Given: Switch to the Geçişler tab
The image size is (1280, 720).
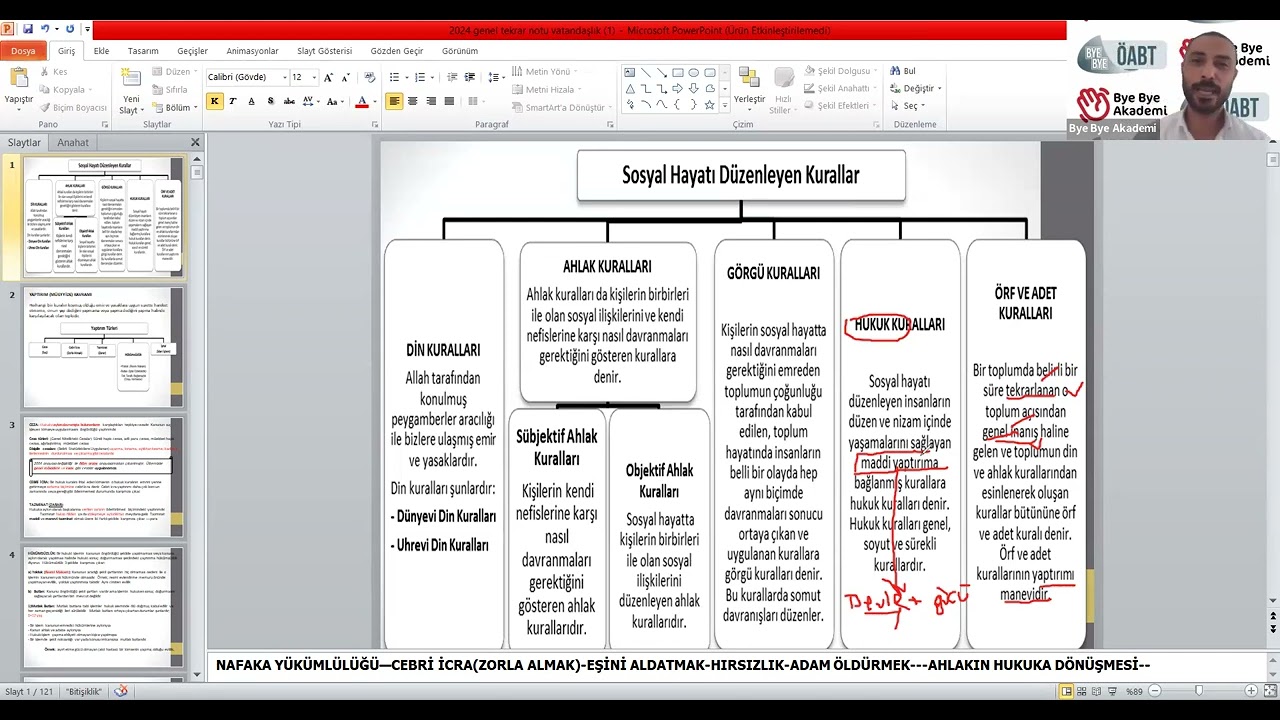Looking at the screenshot, I should click(193, 51).
